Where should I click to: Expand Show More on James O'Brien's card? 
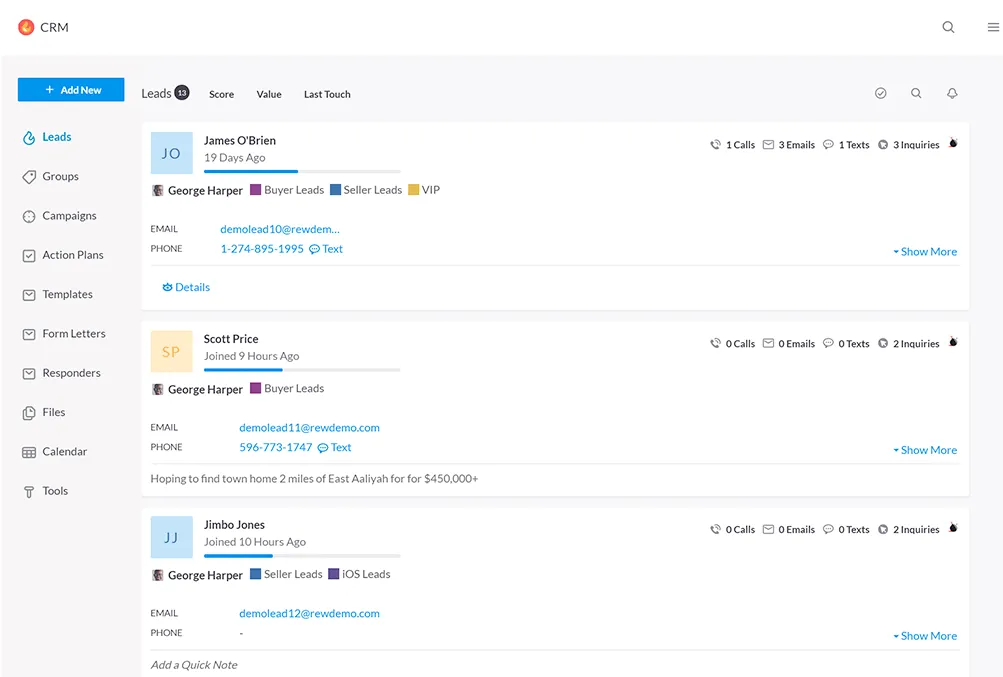coord(925,252)
